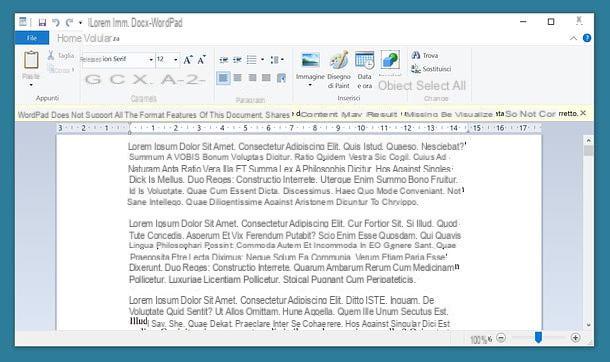Copy the selection using the Copy button
The image size is (610, 362).
coord(61,70)
